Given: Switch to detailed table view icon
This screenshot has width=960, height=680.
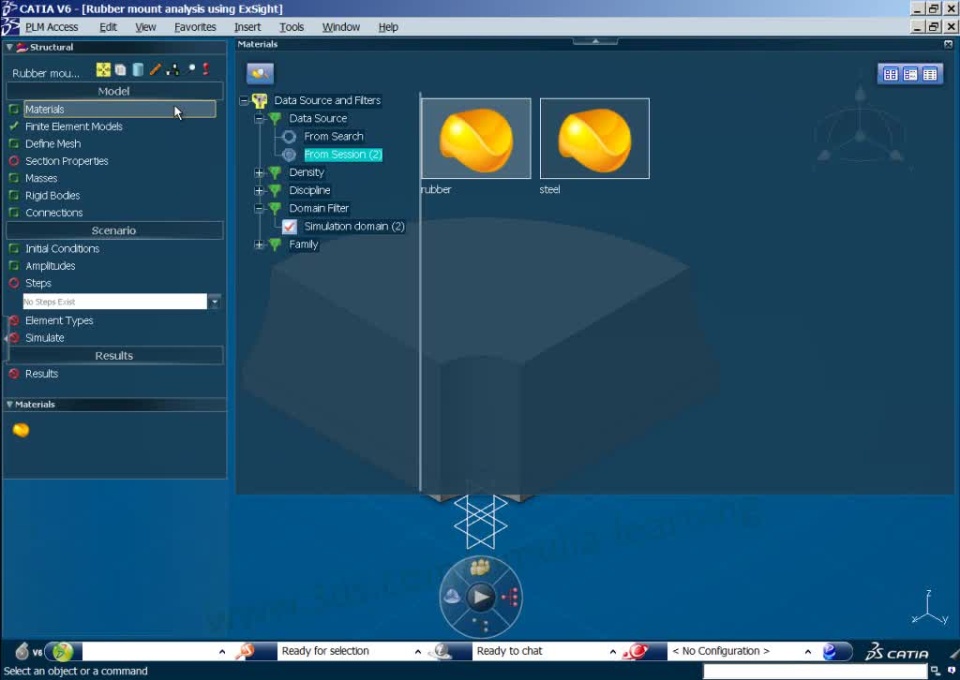Looking at the screenshot, I should 929,75.
